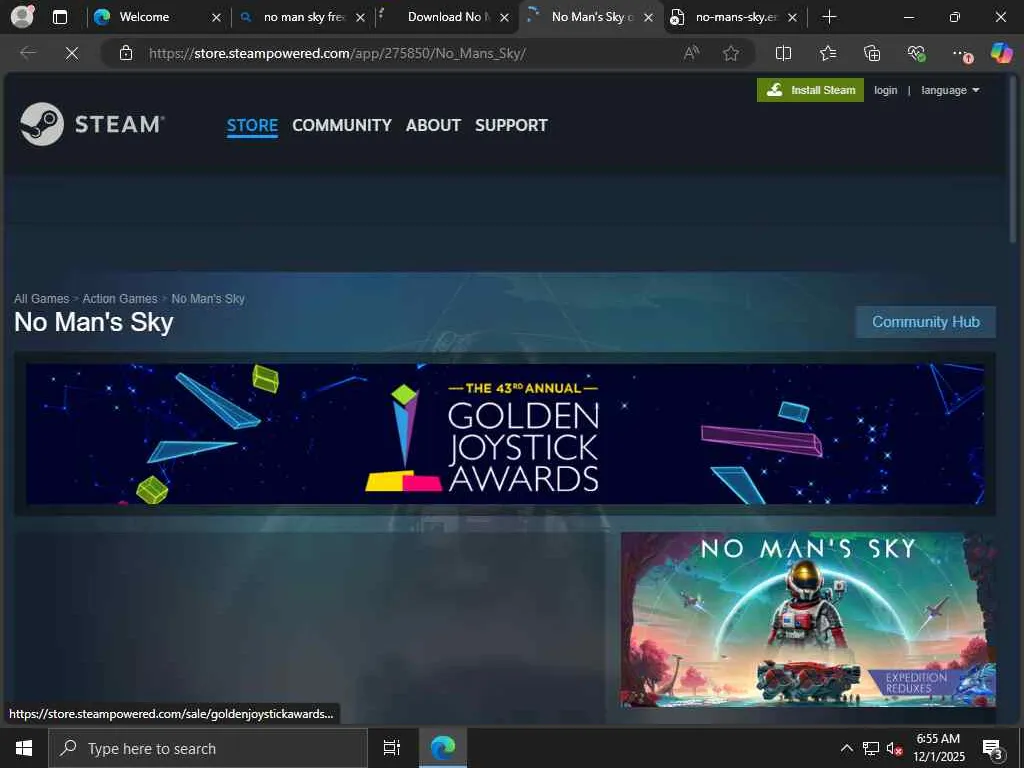Image resolution: width=1024 pixels, height=768 pixels.
Task: Open the muted volume tray icon
Action: pos(894,749)
